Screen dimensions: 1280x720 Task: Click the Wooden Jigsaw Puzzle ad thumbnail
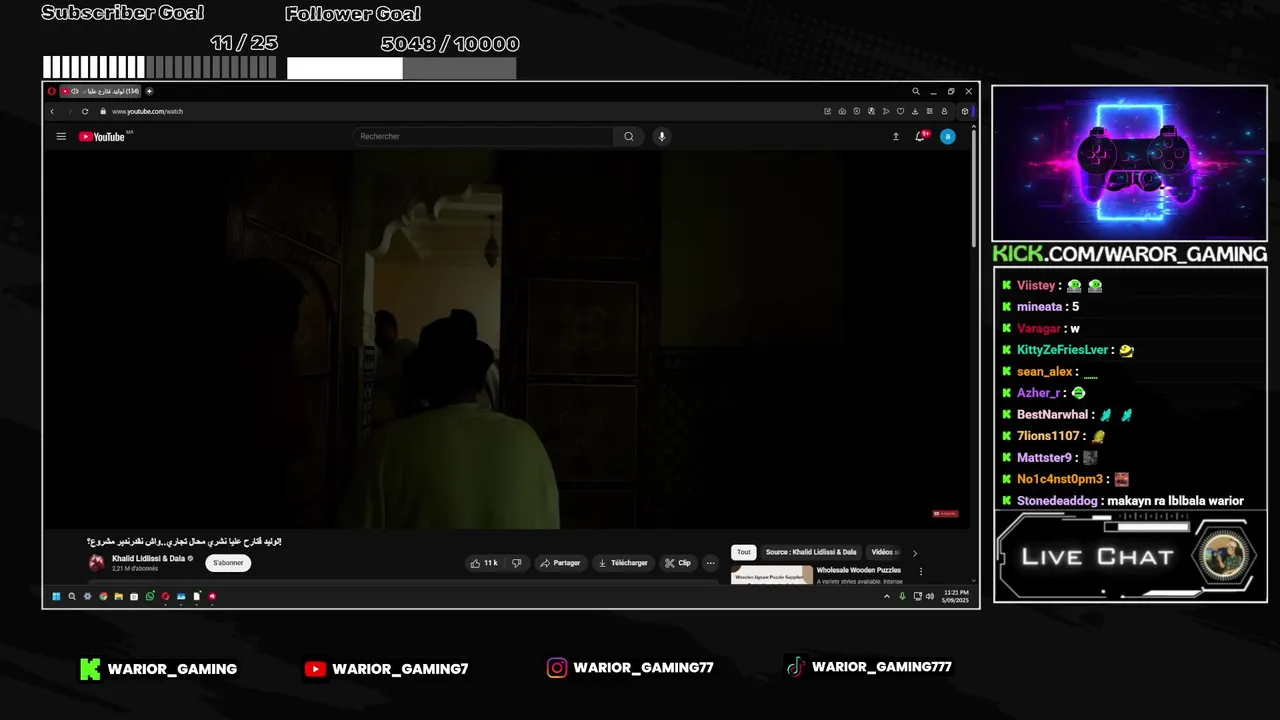click(x=772, y=575)
